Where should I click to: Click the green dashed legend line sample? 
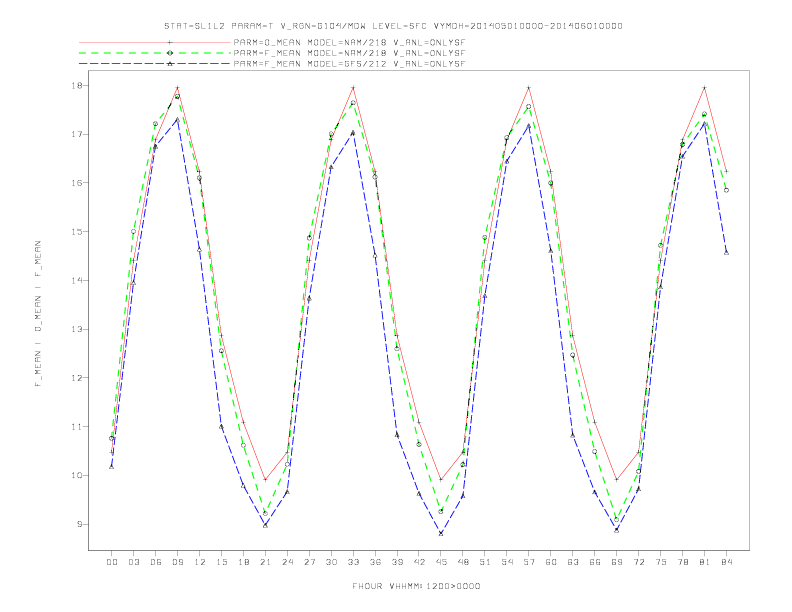(155, 53)
